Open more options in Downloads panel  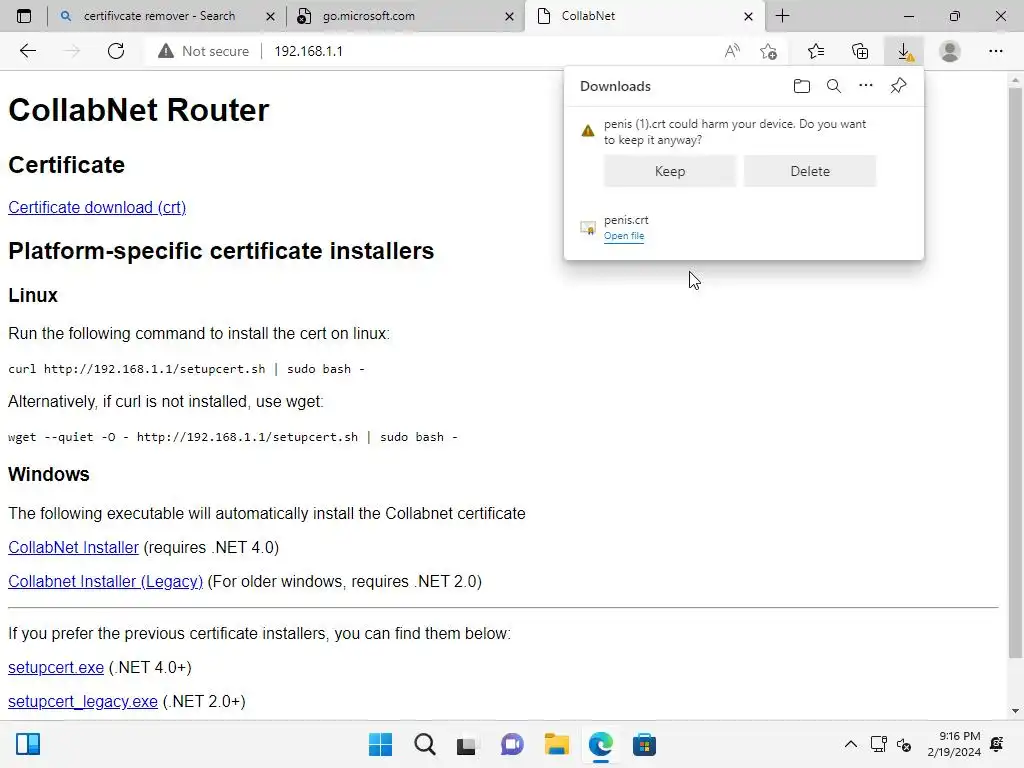pyautogui.click(x=865, y=86)
